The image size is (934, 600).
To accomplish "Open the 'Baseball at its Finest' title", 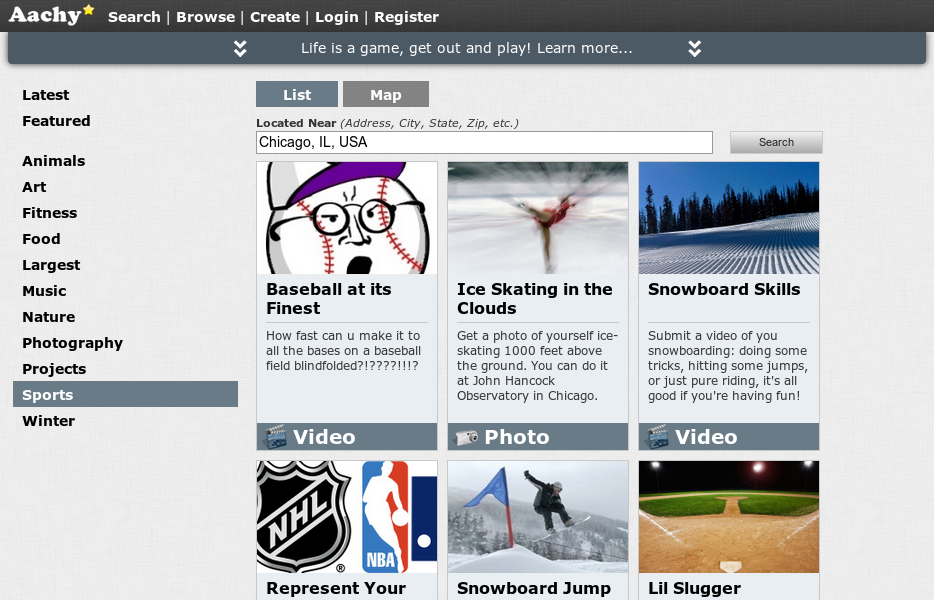I will point(329,299).
